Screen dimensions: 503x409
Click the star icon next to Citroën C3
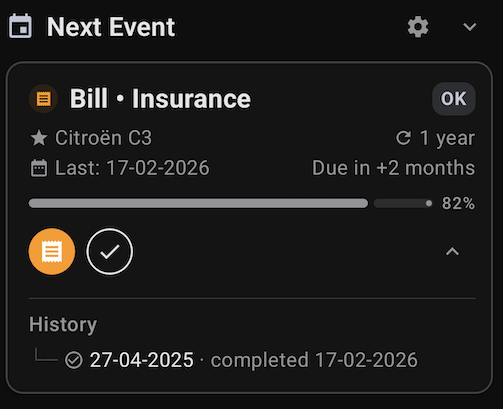tap(39, 138)
